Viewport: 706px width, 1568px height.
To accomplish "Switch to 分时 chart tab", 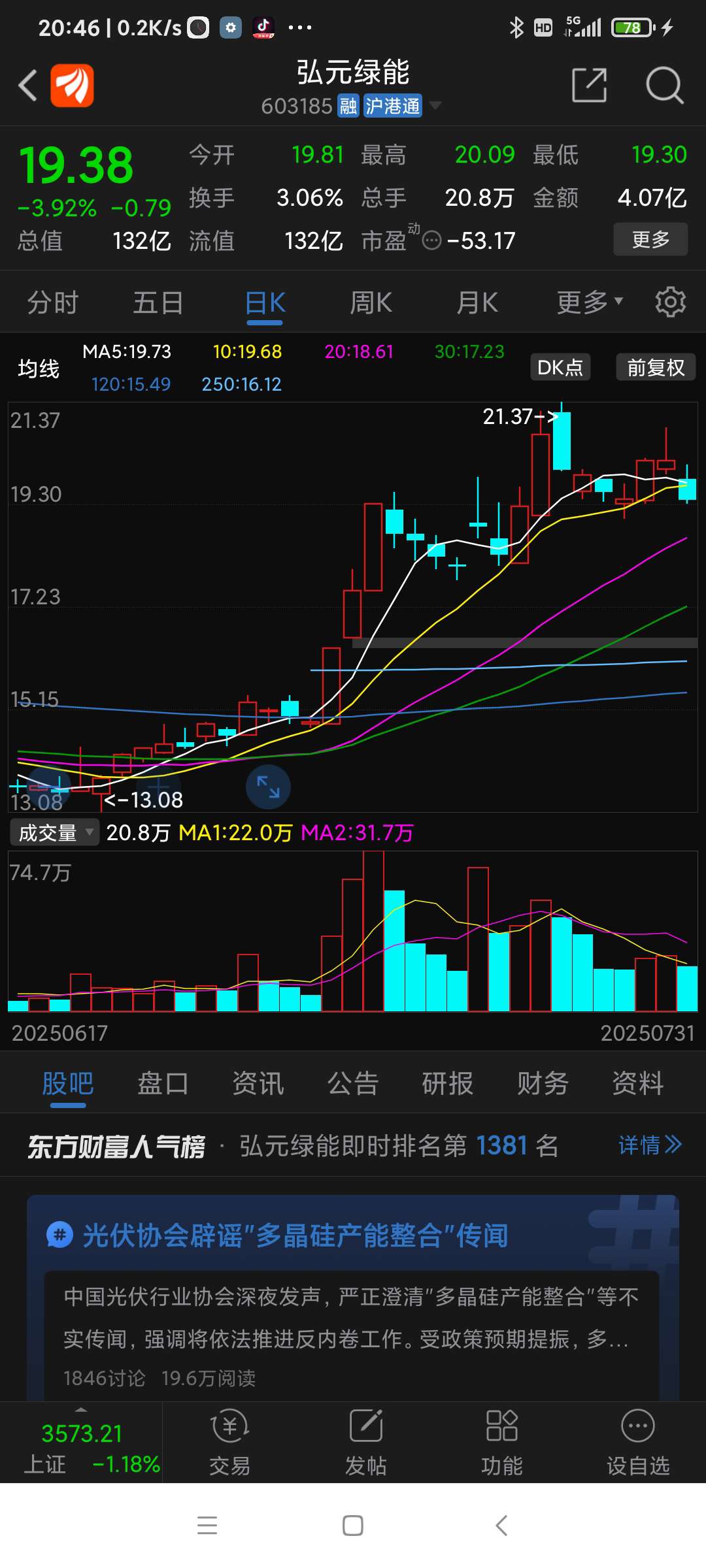I will coord(53,302).
